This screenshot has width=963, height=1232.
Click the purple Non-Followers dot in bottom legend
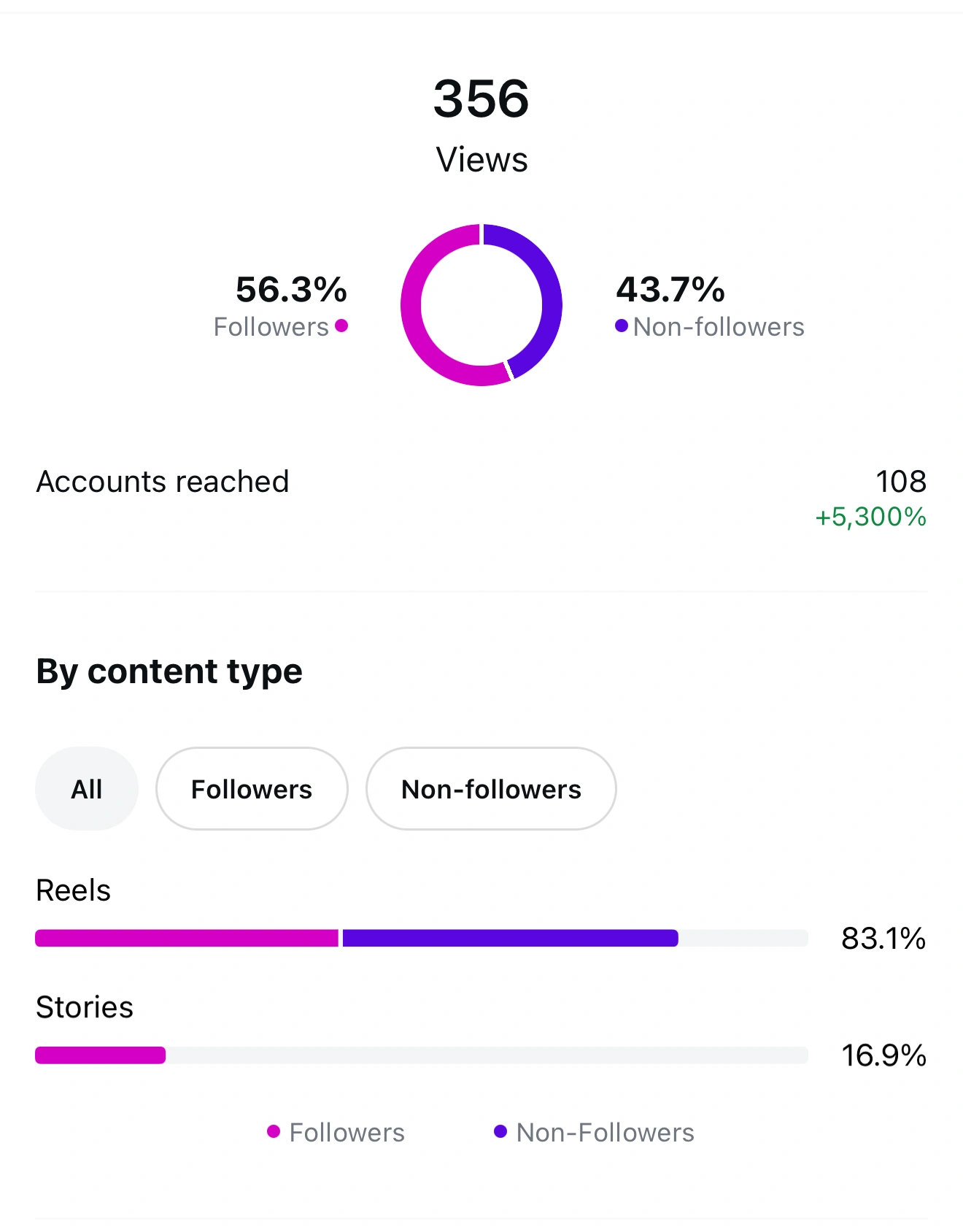(x=500, y=1132)
